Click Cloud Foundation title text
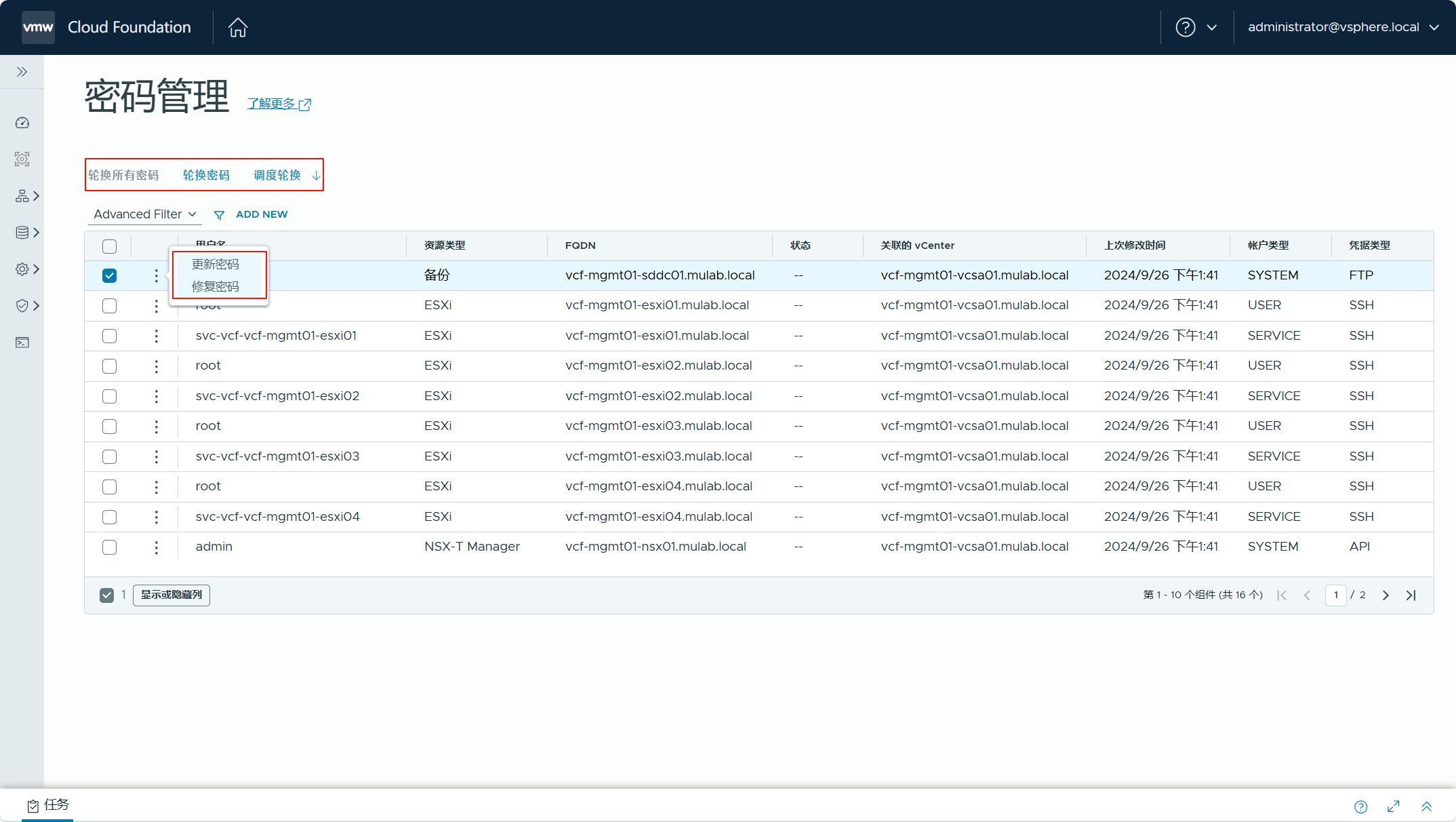The height and width of the screenshot is (822, 1456). pyautogui.click(x=129, y=27)
